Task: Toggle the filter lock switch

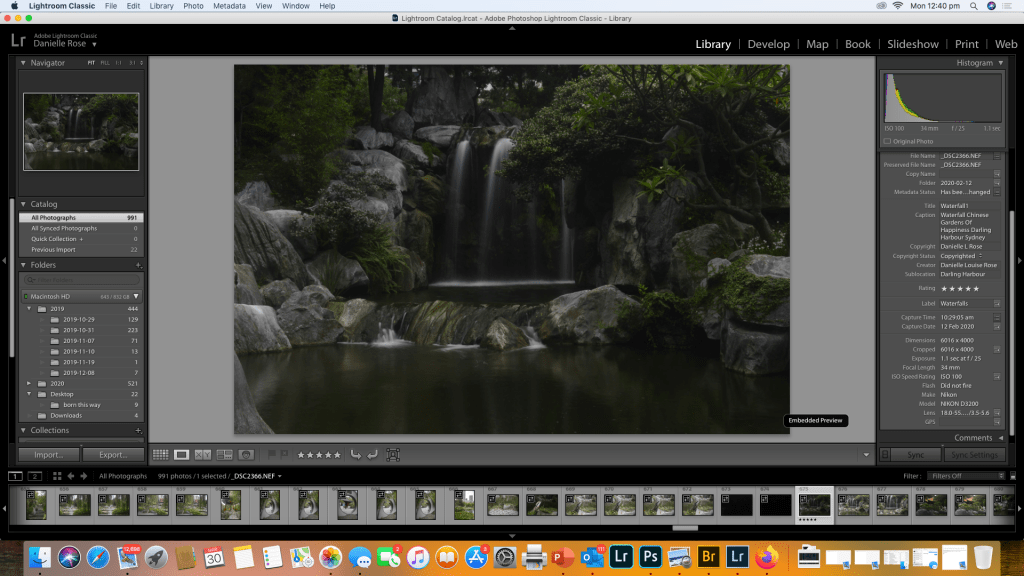Action: point(1014,476)
